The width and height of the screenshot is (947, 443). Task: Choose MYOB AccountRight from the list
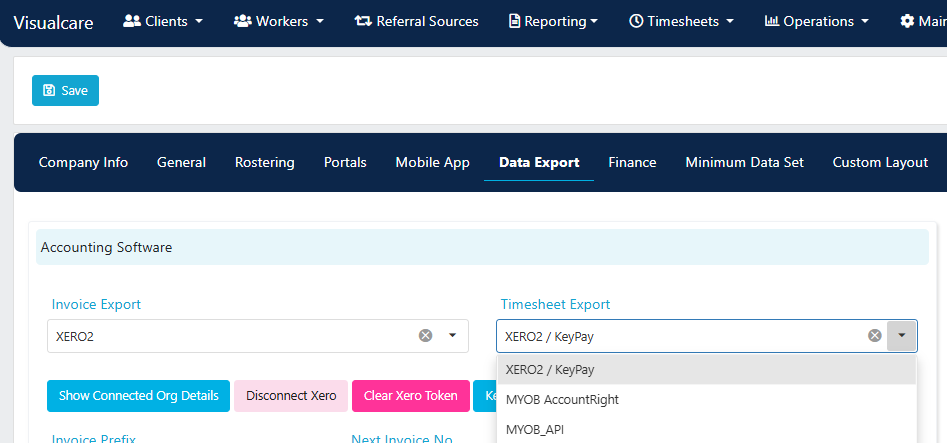(x=707, y=399)
